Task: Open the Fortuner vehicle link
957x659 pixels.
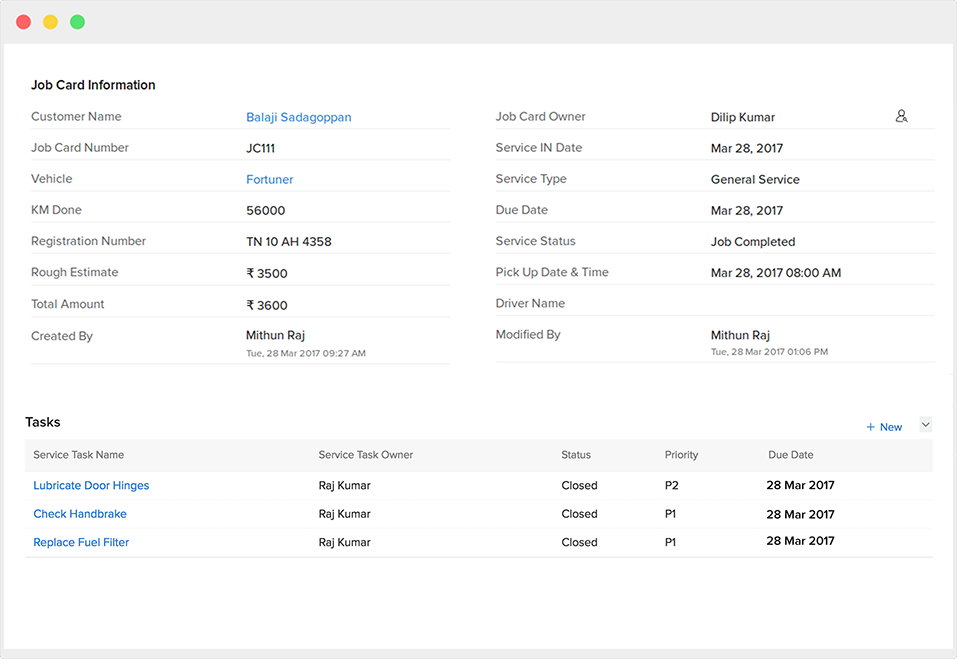Action: (269, 180)
